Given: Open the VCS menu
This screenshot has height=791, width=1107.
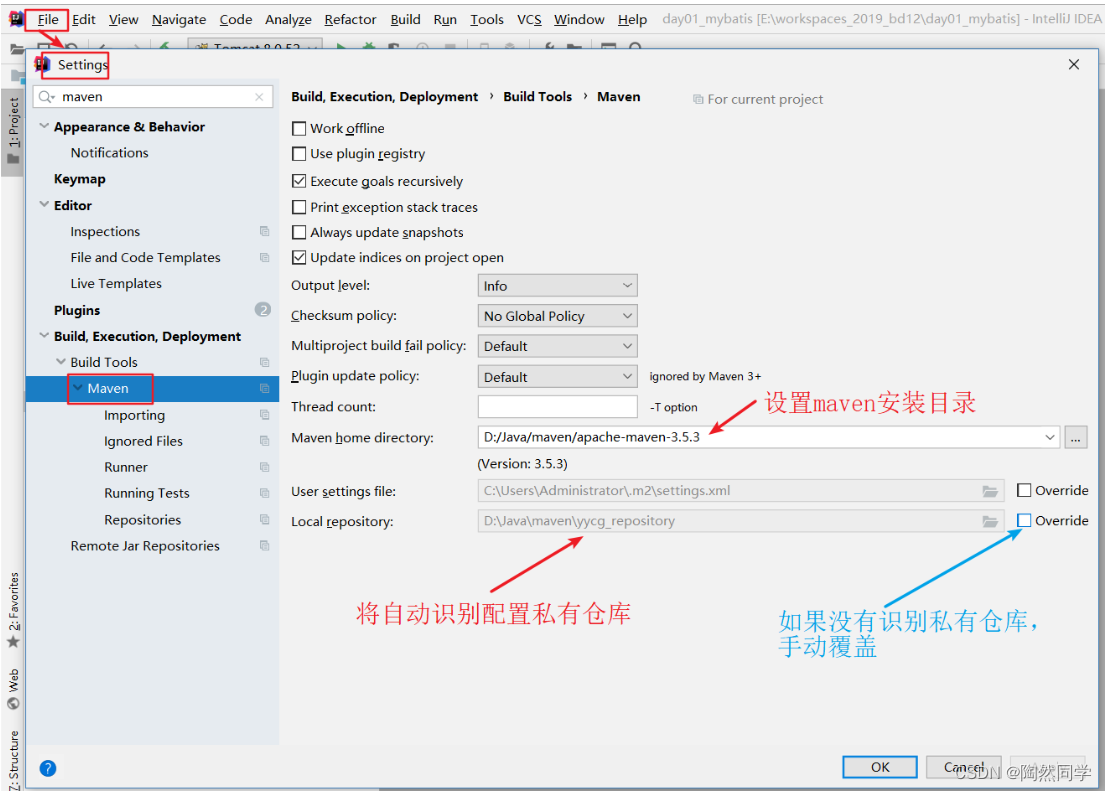Looking at the screenshot, I should tap(529, 19).
